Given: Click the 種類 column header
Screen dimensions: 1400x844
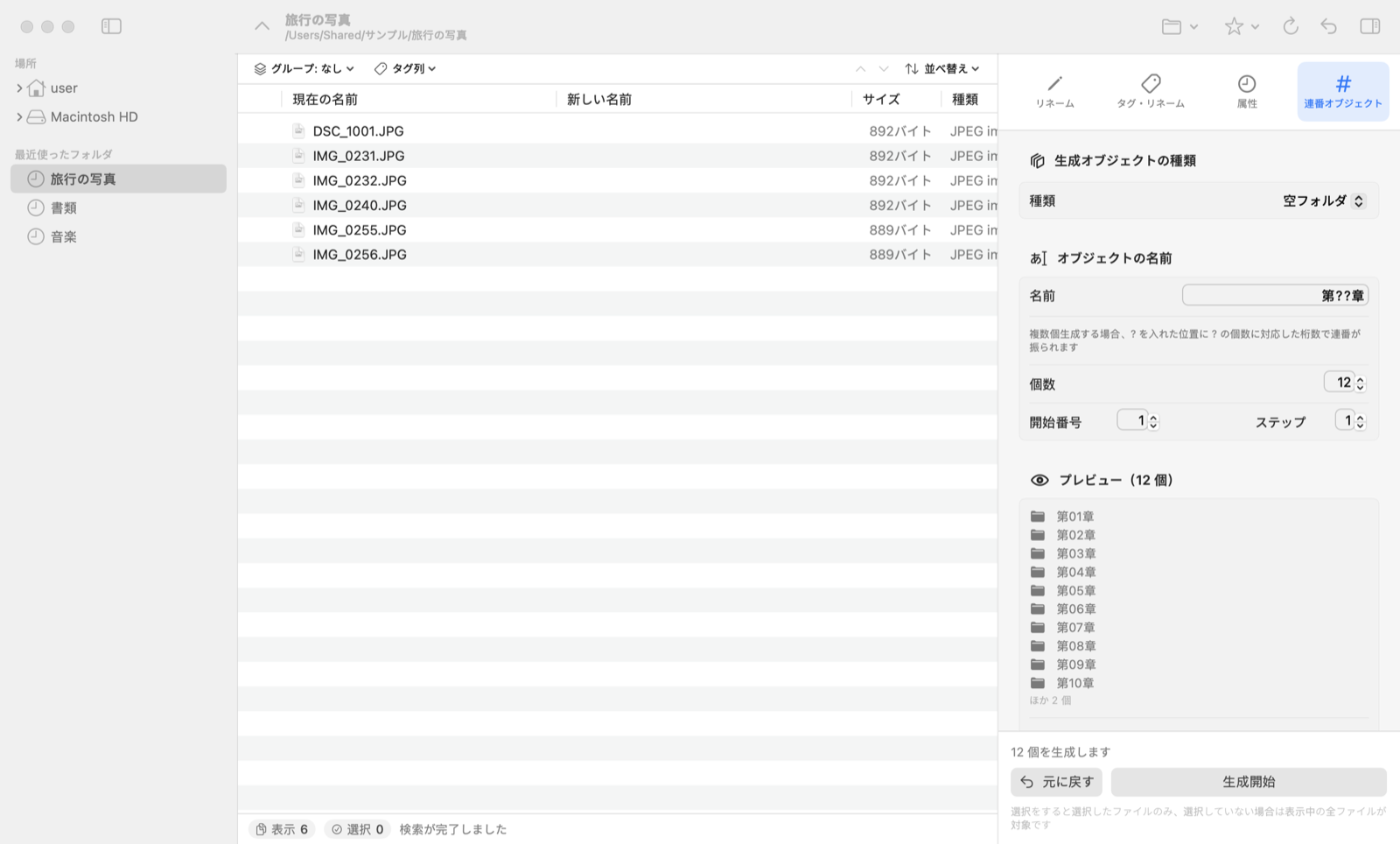Looking at the screenshot, I should [x=969, y=100].
